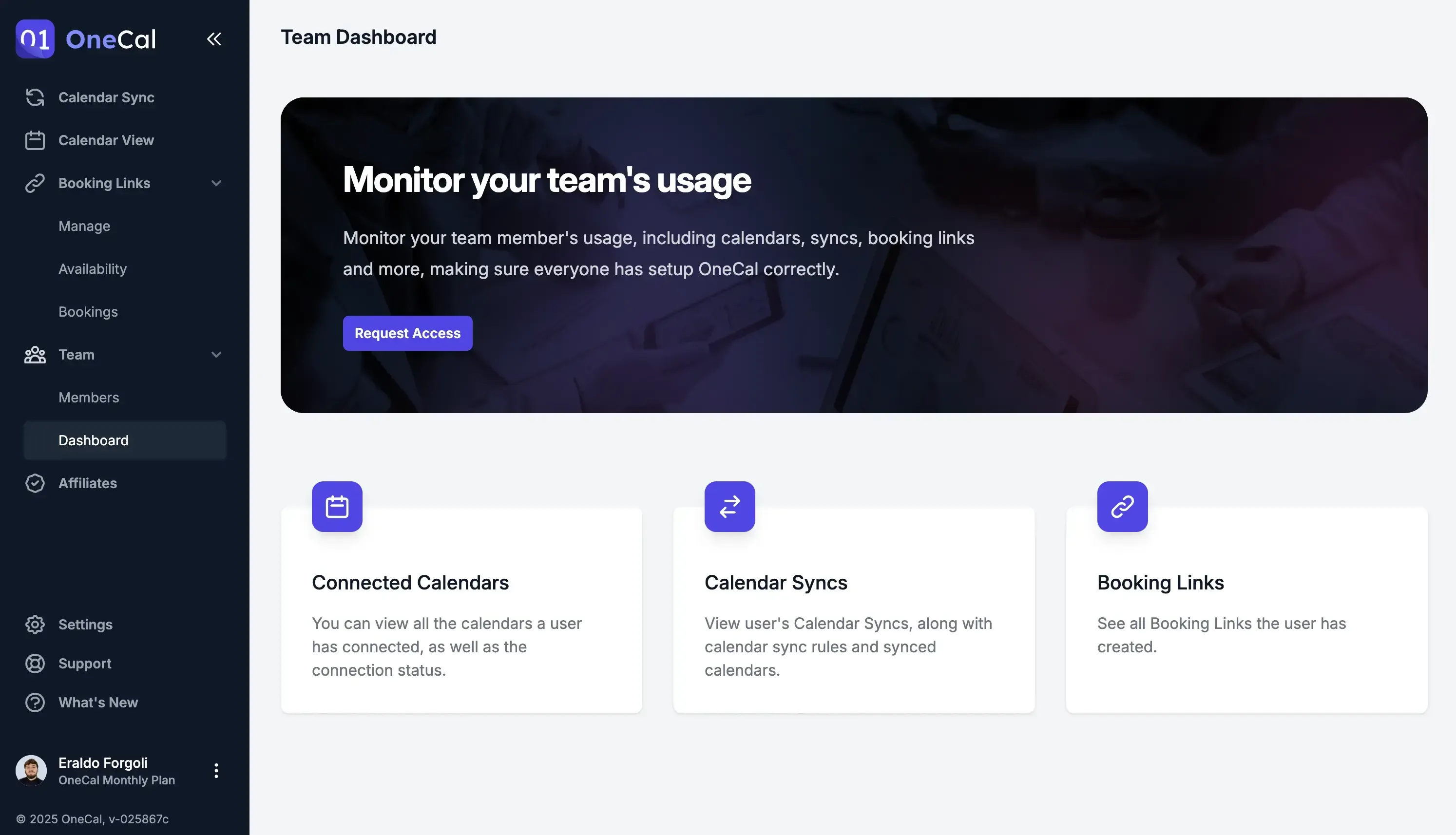
Task: Open the three-dot menu next to Eraldo Forgoli
Action: tap(216, 770)
